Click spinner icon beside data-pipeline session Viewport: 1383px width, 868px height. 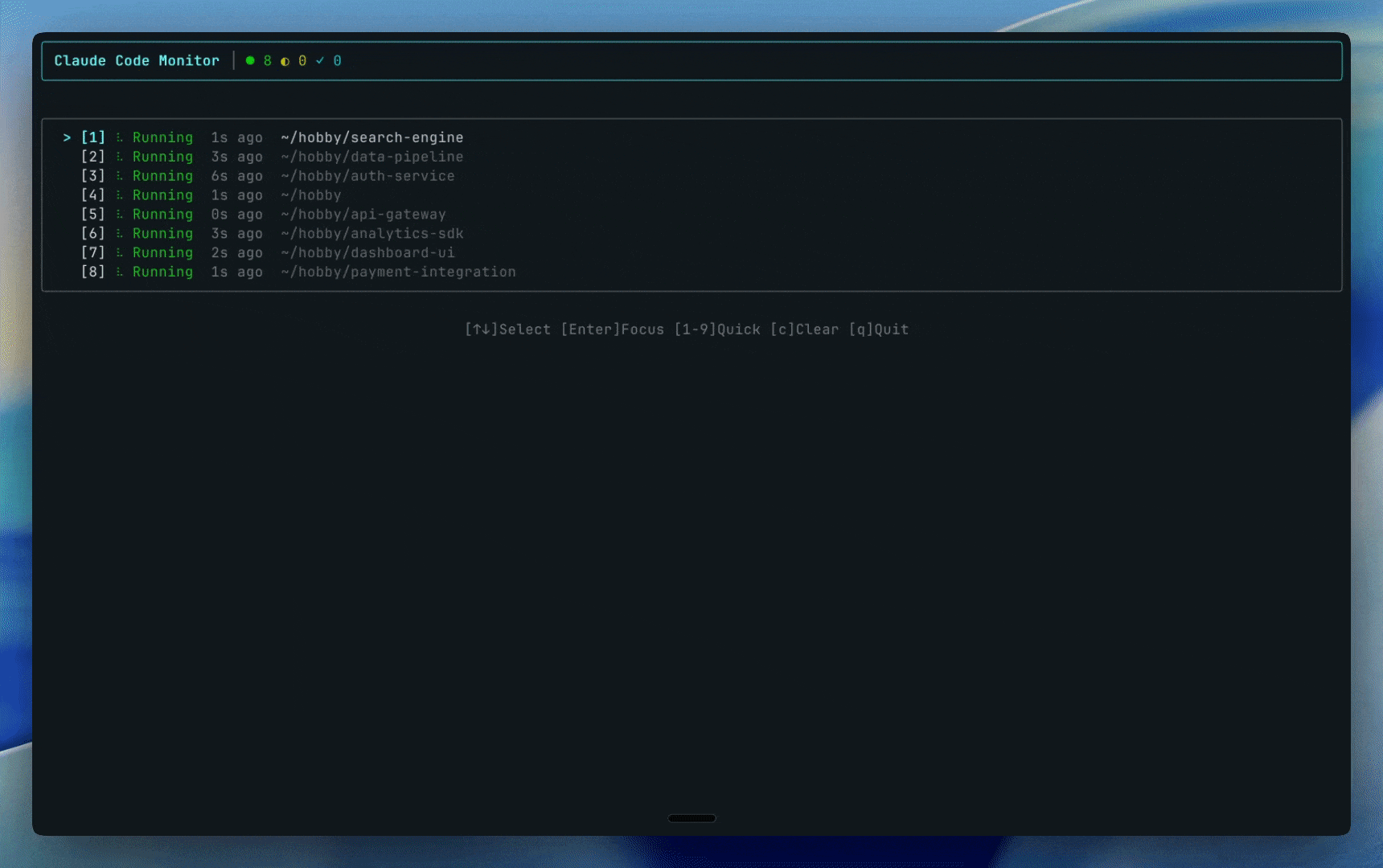point(119,157)
